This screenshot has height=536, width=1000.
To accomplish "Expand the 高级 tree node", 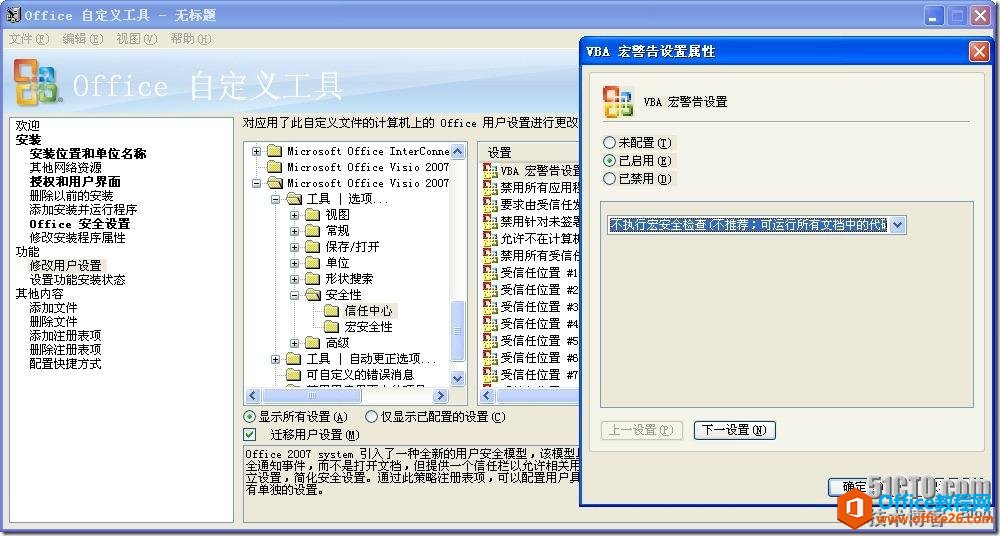I will (295, 343).
